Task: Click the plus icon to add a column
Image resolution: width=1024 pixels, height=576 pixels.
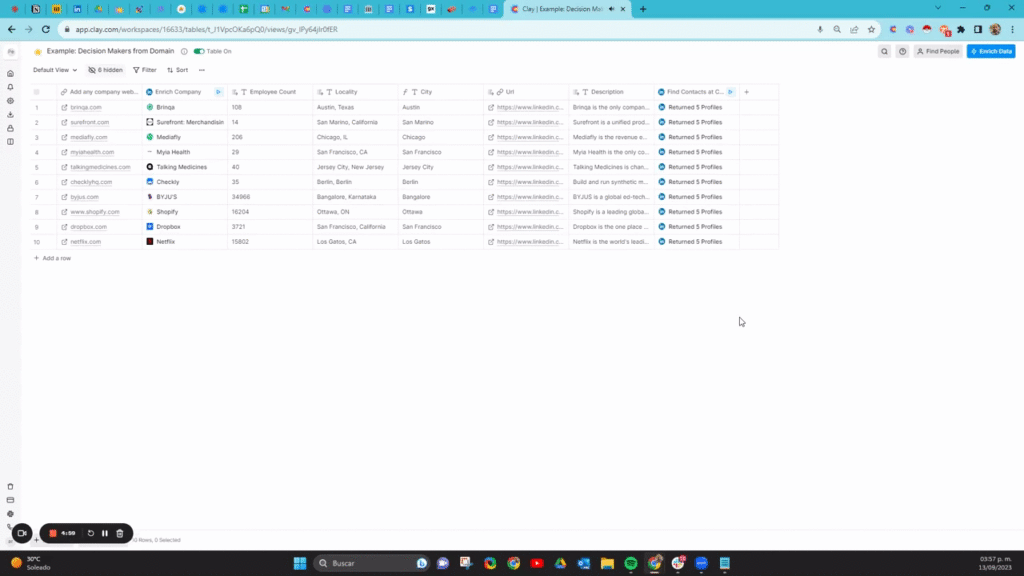Action: pyautogui.click(x=746, y=92)
